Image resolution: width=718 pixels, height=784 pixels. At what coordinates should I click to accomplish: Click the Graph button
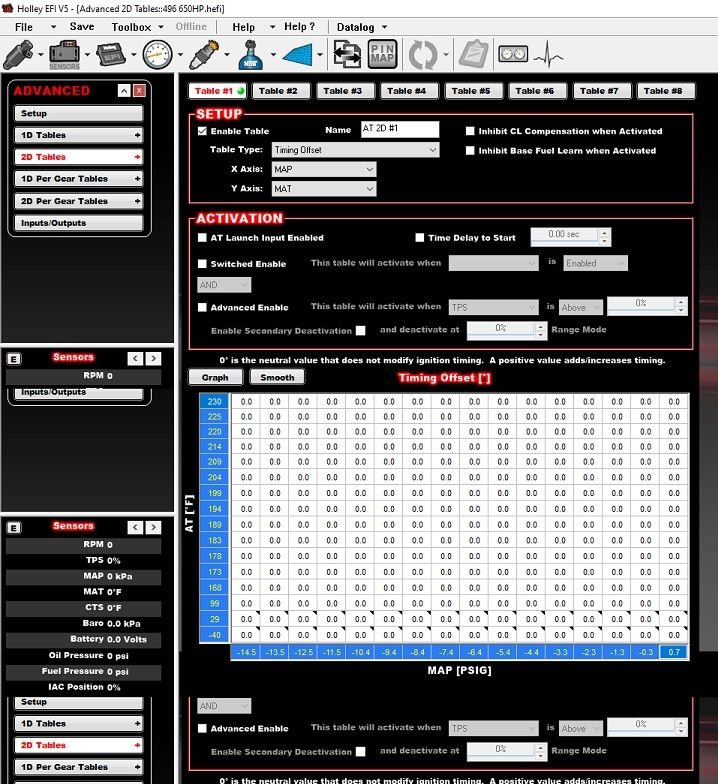[215, 378]
